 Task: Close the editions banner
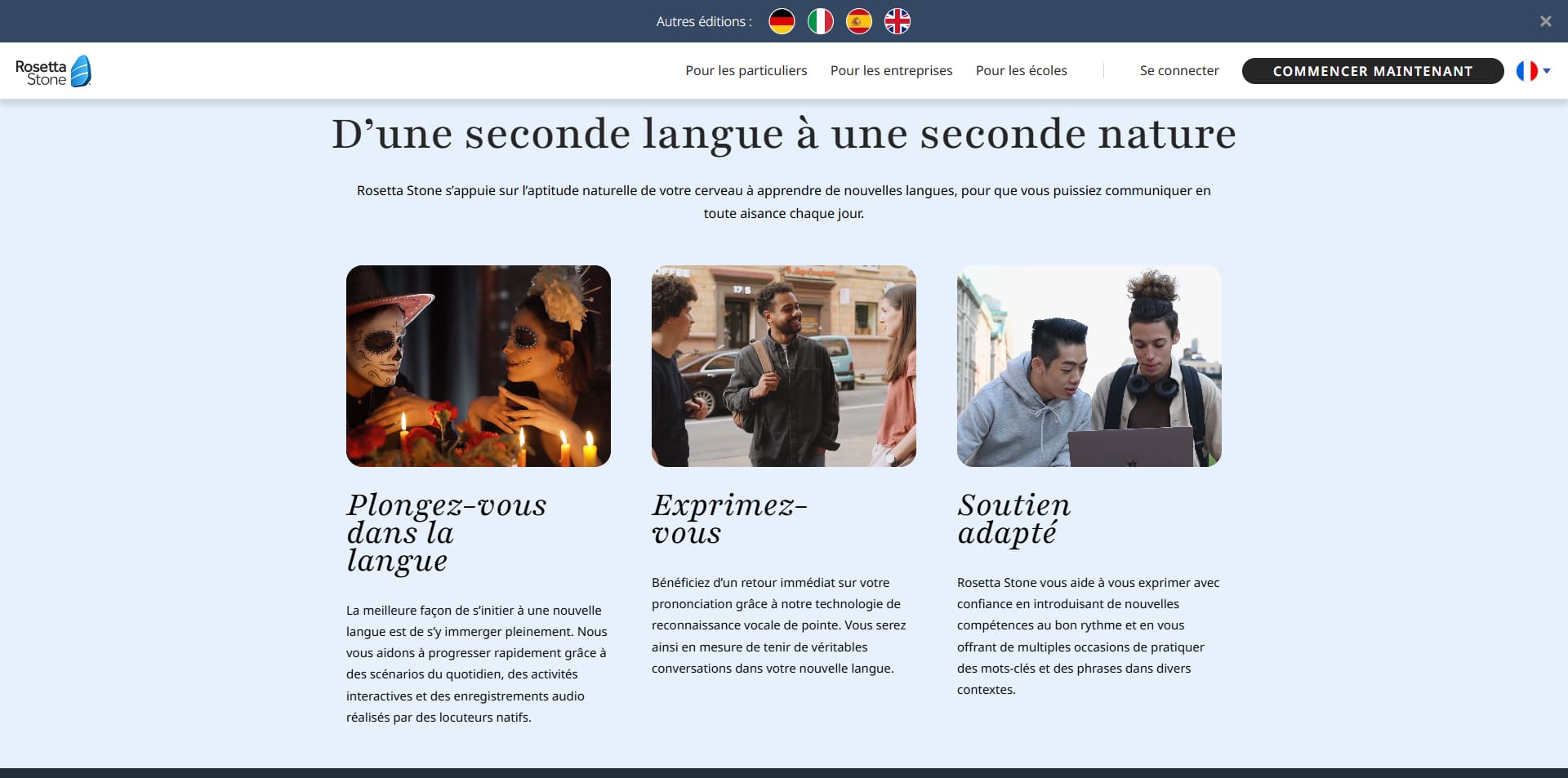(1545, 21)
